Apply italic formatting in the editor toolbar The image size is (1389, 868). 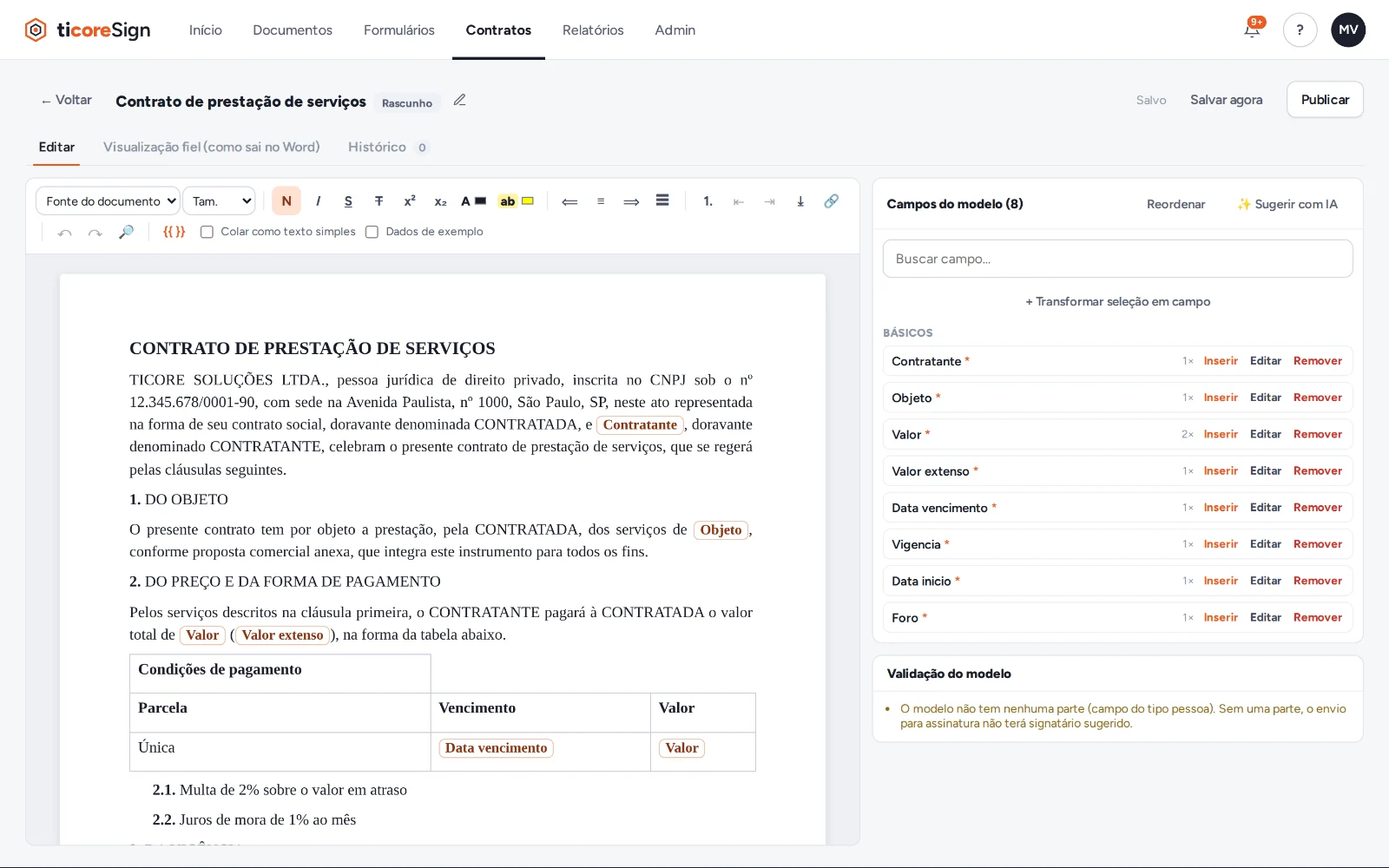[318, 201]
